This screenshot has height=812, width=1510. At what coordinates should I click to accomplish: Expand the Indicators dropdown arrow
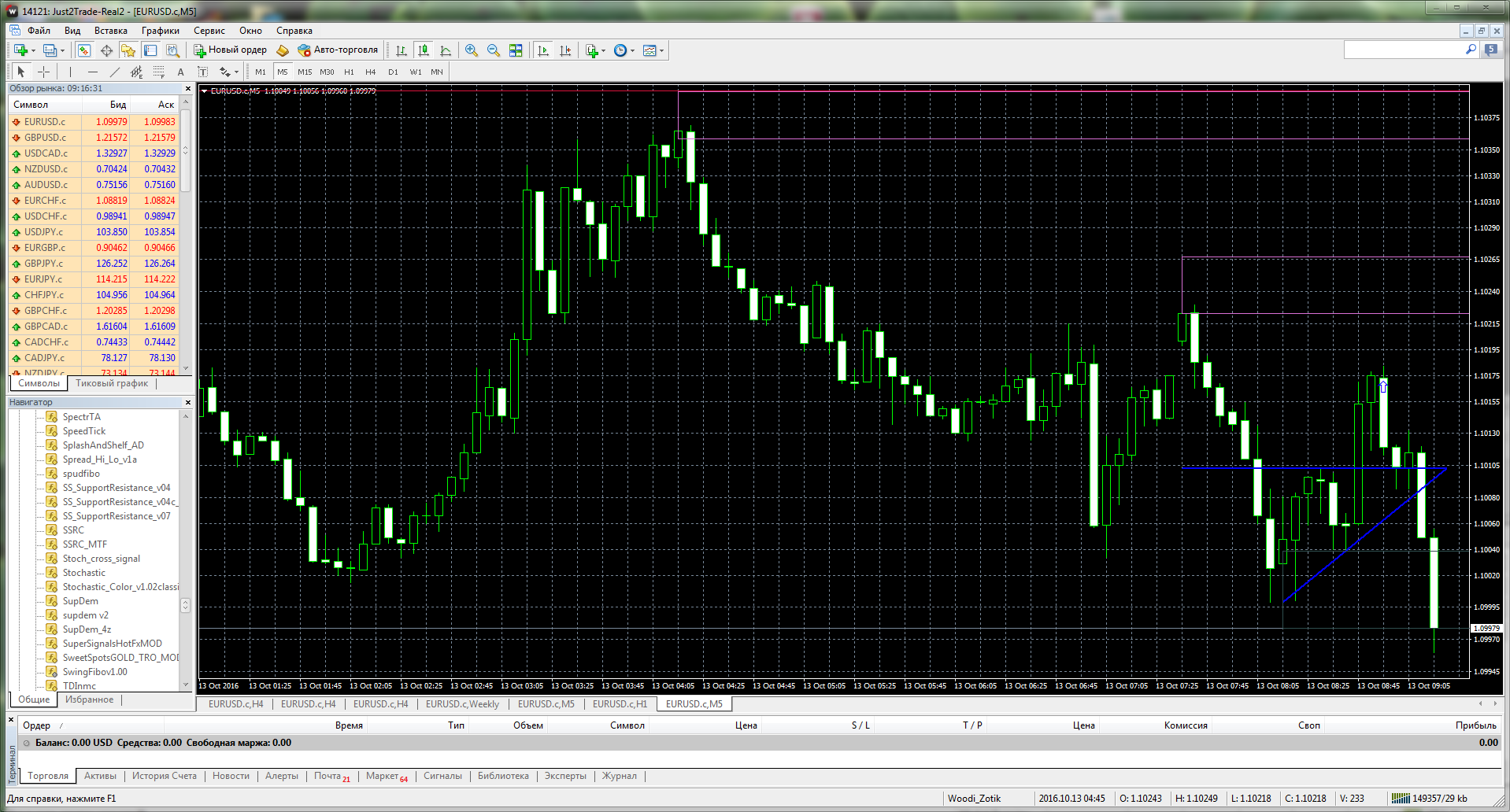click(x=604, y=50)
